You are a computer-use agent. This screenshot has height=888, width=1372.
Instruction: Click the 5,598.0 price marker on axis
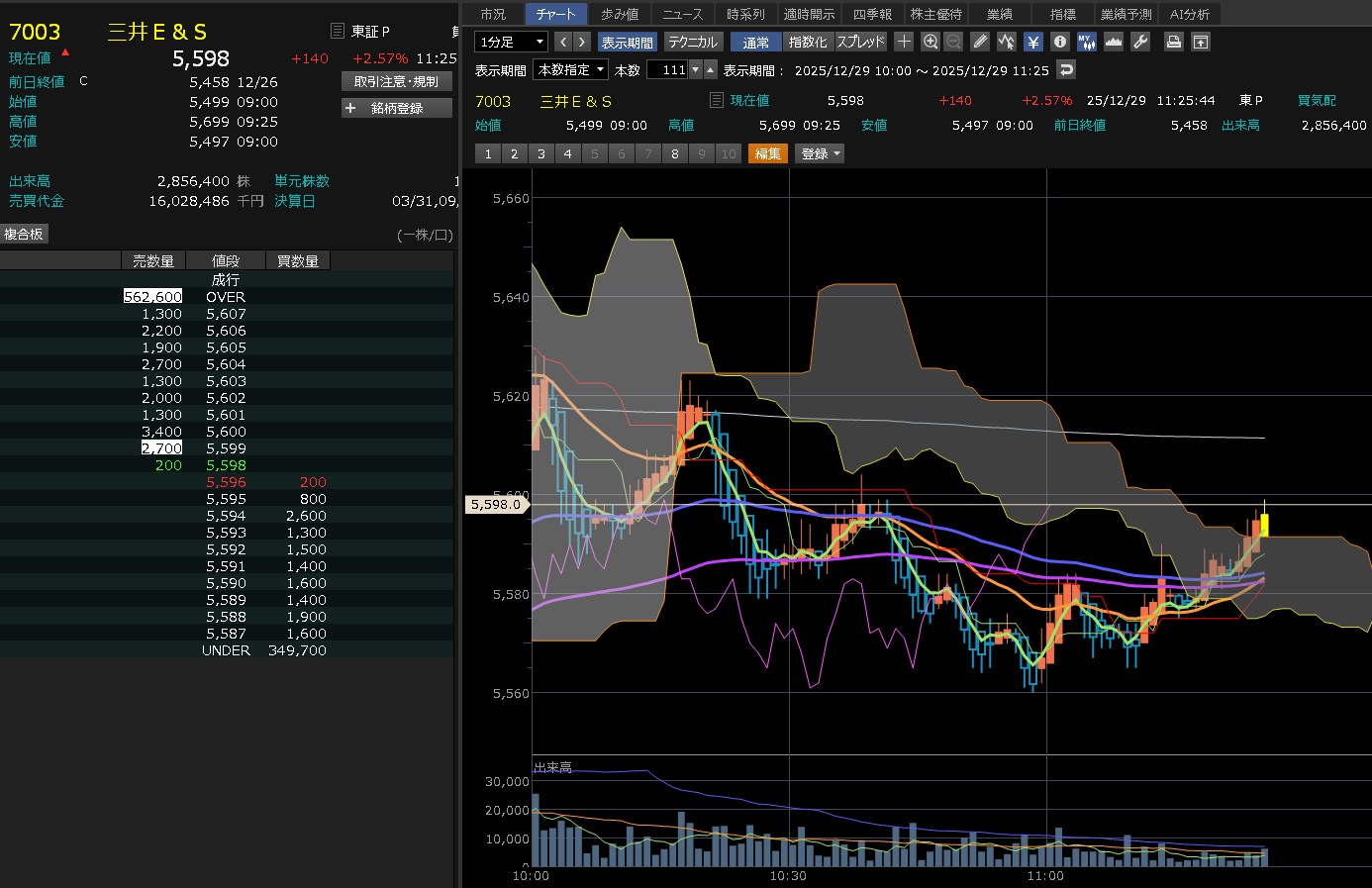click(x=496, y=504)
